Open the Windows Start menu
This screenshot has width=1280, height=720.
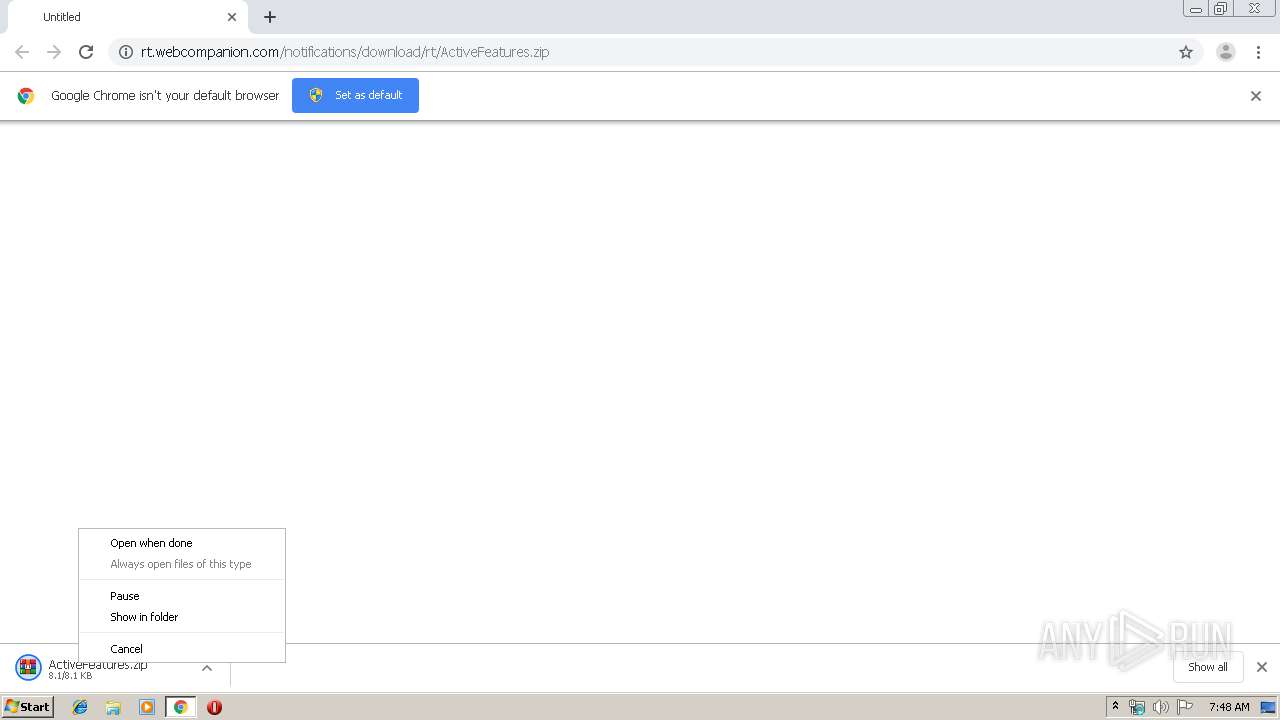pyautogui.click(x=28, y=707)
